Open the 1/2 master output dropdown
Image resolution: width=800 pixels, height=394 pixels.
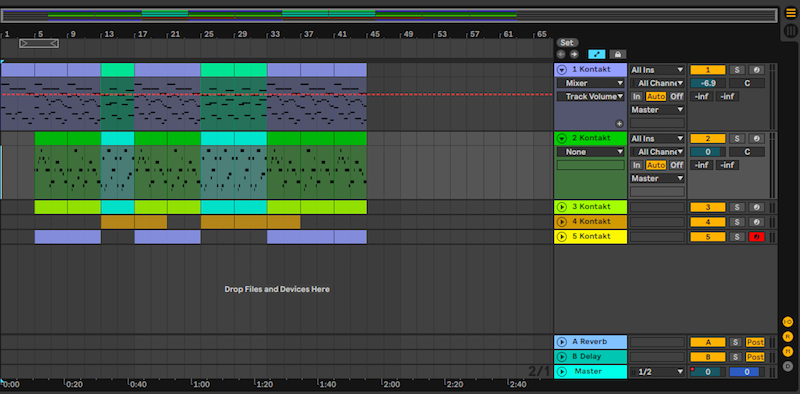coord(657,372)
